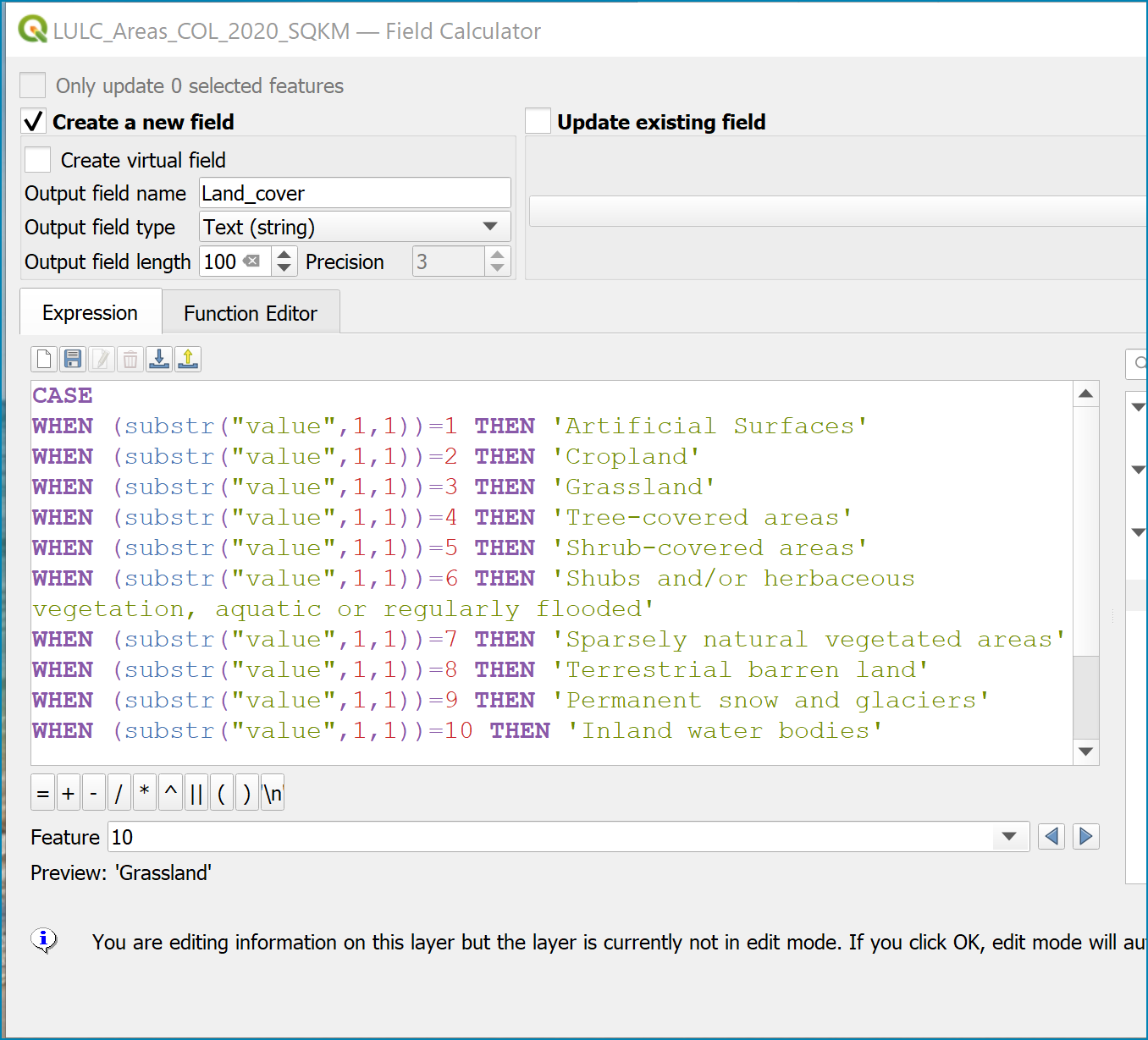This screenshot has height=1040, width=1148.
Task: Save the expression with the floppy disk icon
Action: click(73, 360)
